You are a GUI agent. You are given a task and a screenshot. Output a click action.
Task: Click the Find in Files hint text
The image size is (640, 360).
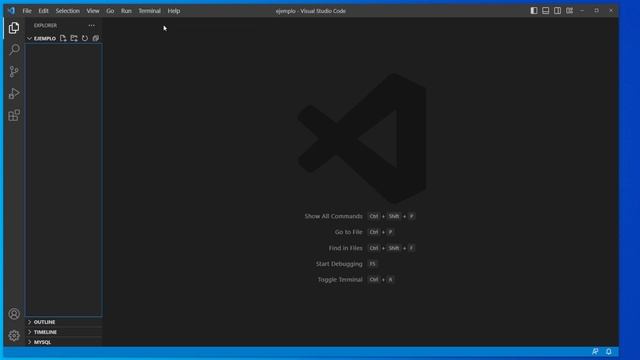[x=345, y=248]
